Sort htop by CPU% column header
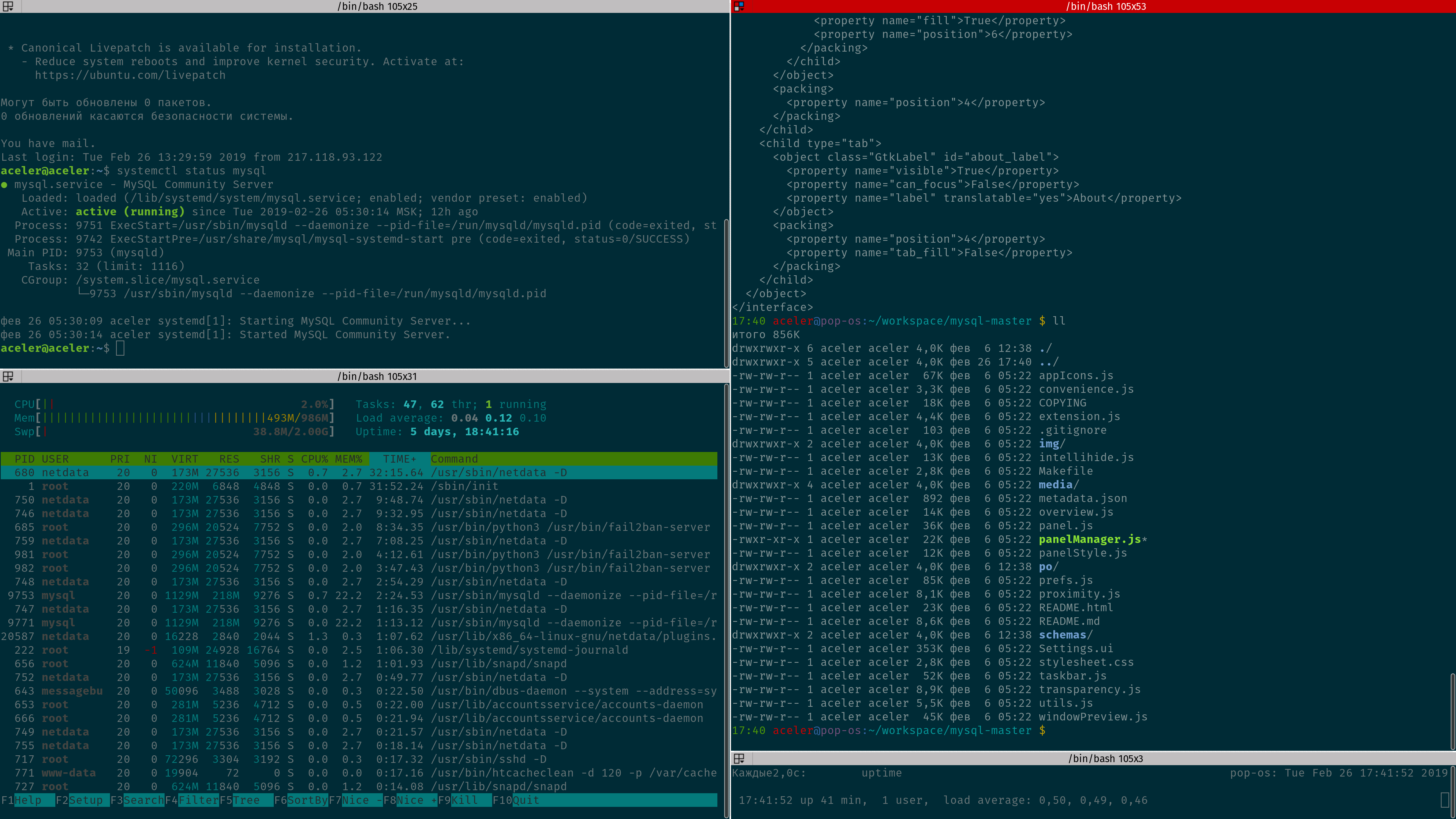Image resolution: width=1456 pixels, height=819 pixels. (314, 459)
